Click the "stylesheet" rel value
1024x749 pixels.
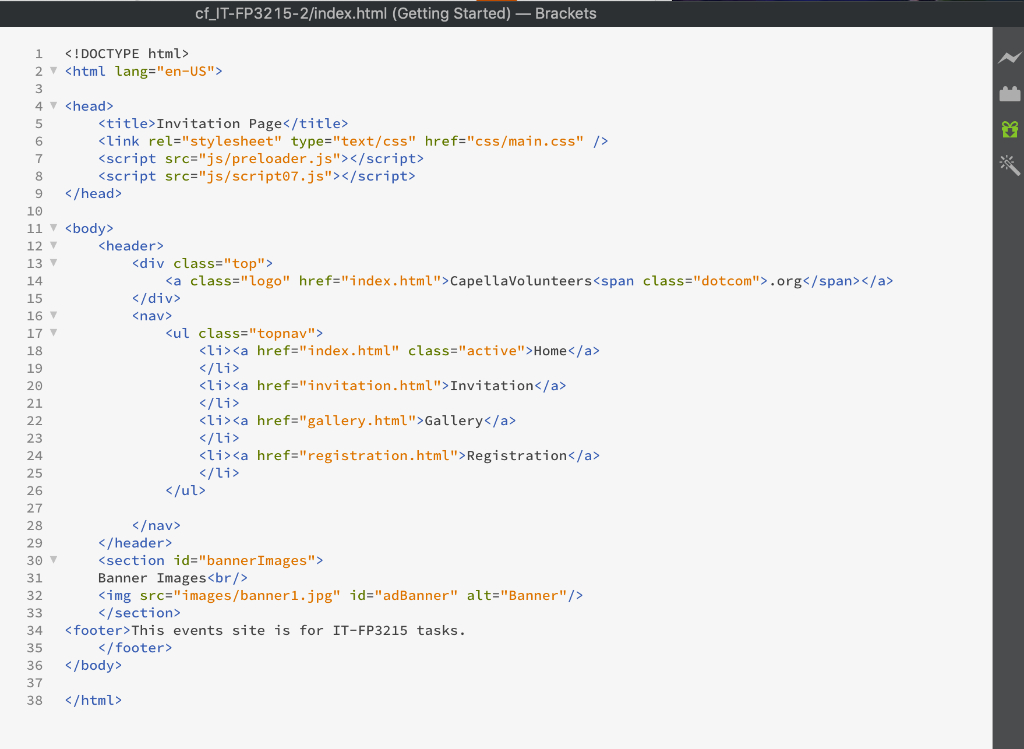tap(232, 141)
